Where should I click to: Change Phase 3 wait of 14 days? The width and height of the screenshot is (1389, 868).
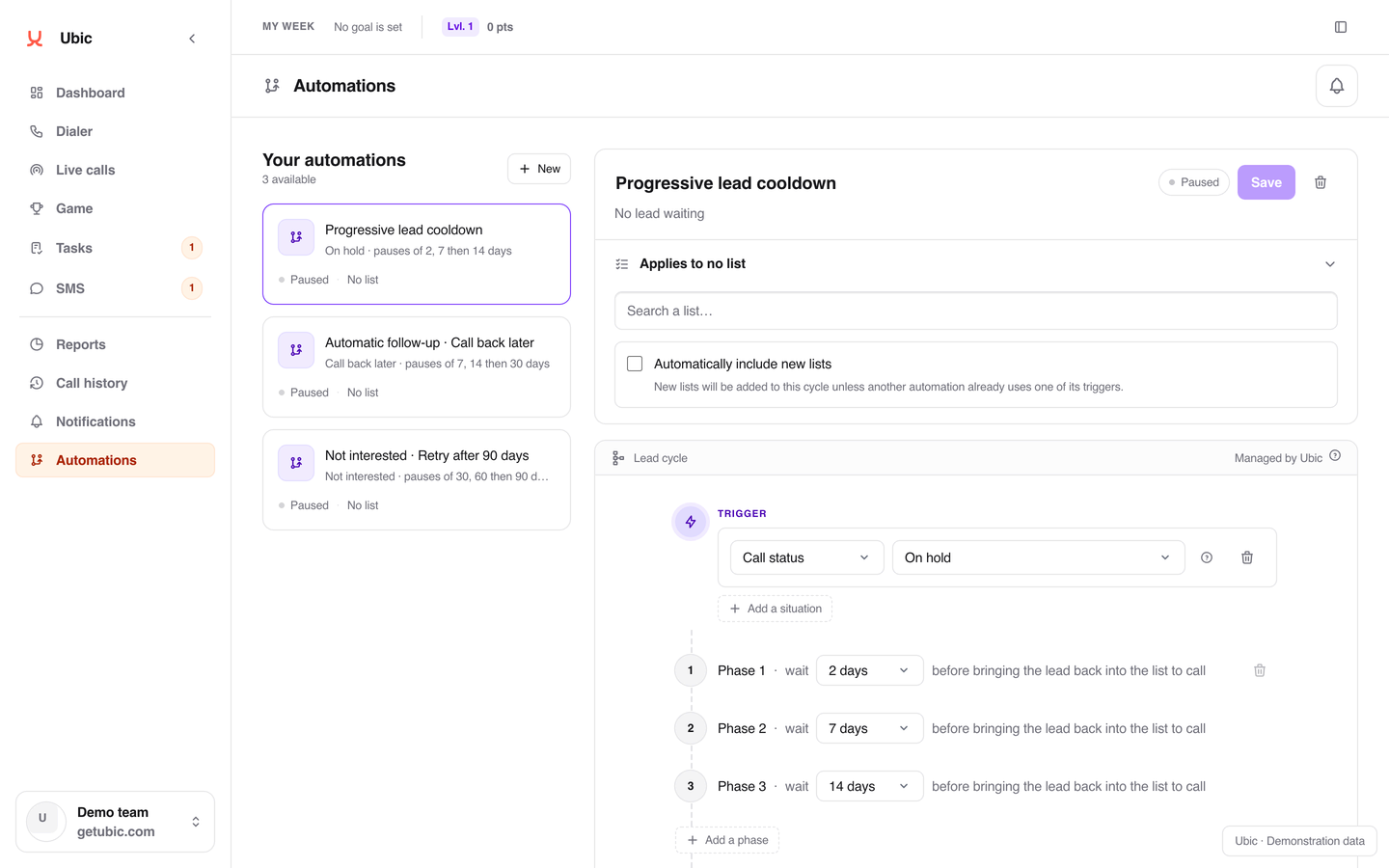pos(870,786)
